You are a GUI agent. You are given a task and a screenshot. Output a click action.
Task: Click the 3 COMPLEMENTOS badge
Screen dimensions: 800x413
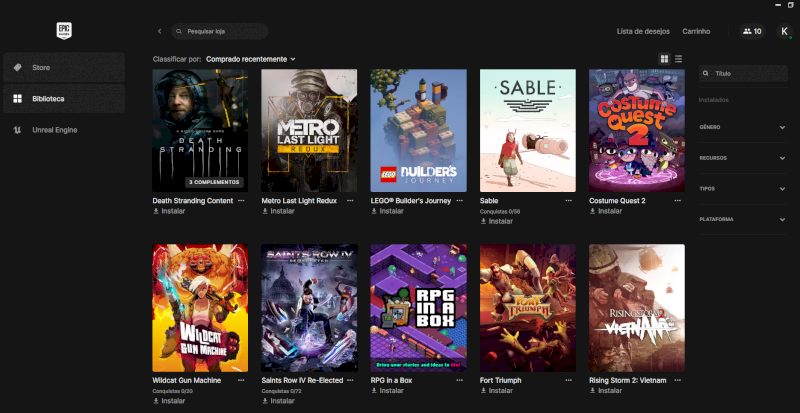(x=214, y=182)
